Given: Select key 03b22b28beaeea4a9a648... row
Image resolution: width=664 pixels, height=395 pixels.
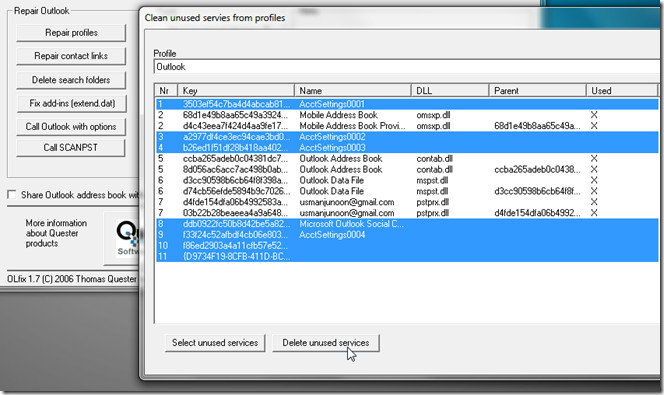Looking at the screenshot, I should coord(407,213).
